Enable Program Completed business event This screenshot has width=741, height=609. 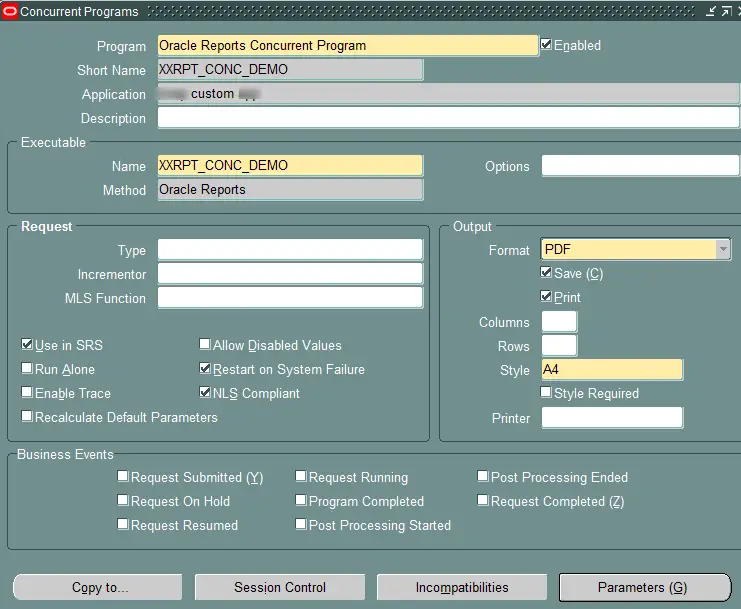[x=301, y=500]
